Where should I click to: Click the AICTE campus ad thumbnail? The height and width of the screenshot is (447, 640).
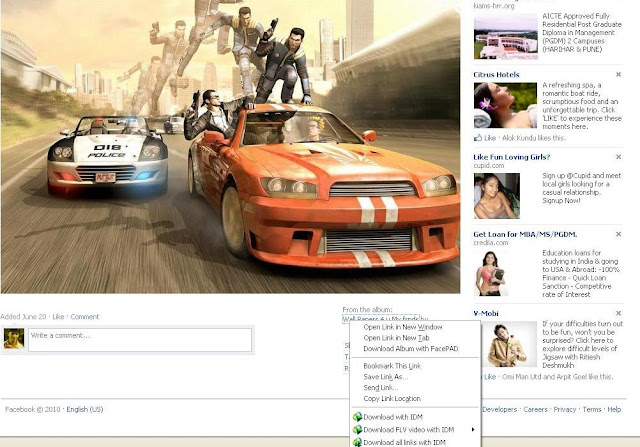506,37
